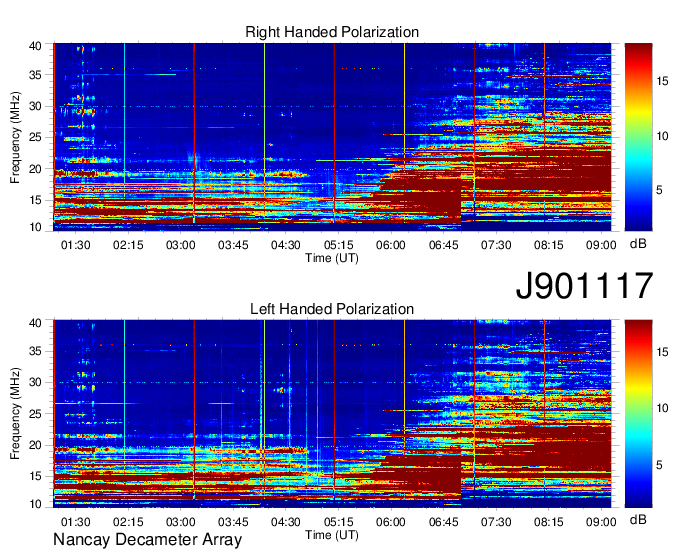Click the 'Right Handed Polarization' title

click(332, 32)
